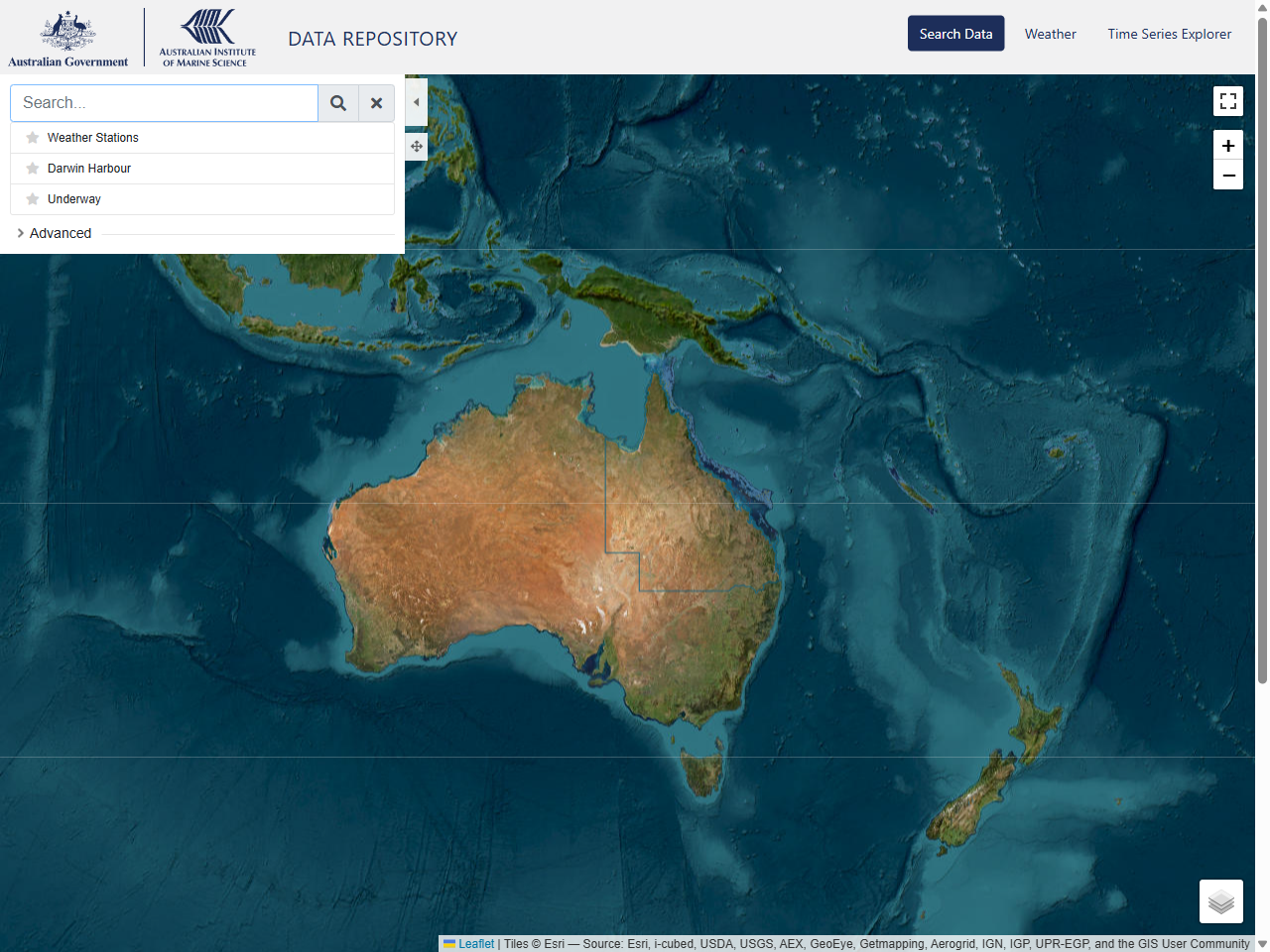1270x952 pixels.
Task: Select the Underway entry
Action: click(202, 199)
